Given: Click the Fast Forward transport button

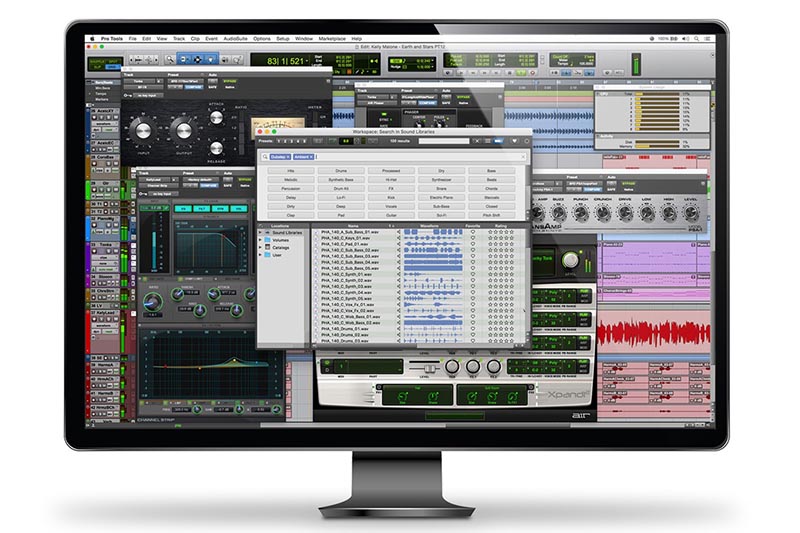Looking at the screenshot, I should [x=485, y=73].
